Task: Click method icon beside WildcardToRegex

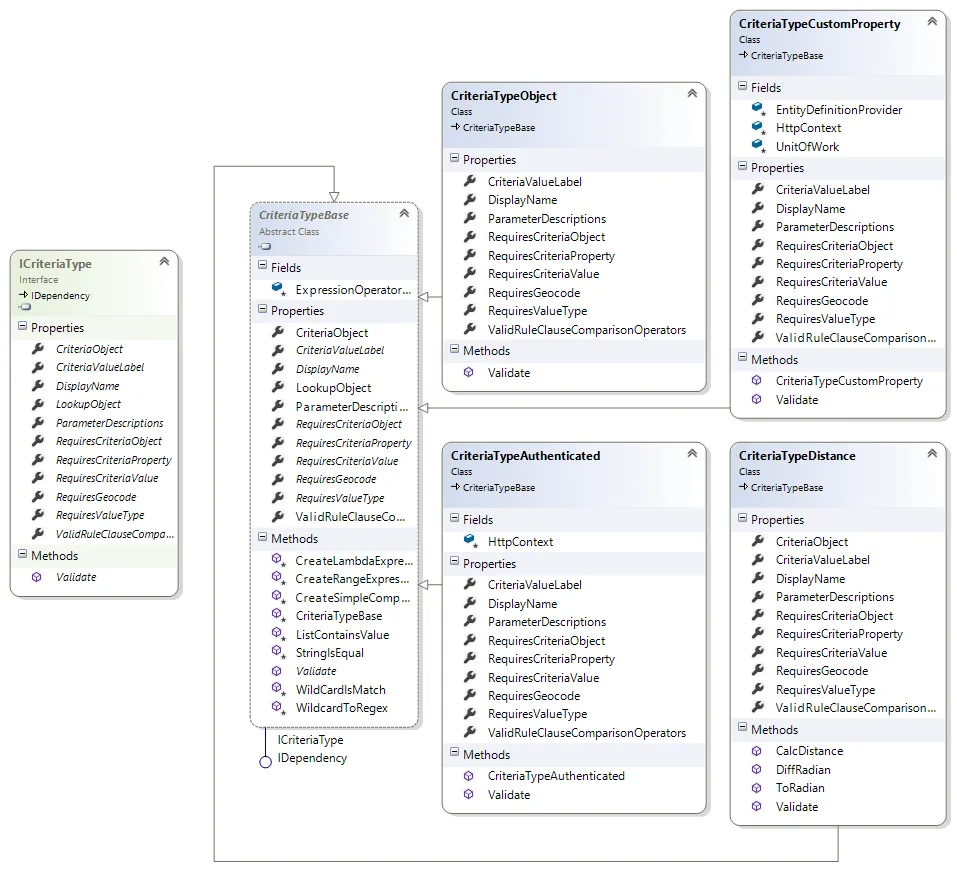Action: 278,707
